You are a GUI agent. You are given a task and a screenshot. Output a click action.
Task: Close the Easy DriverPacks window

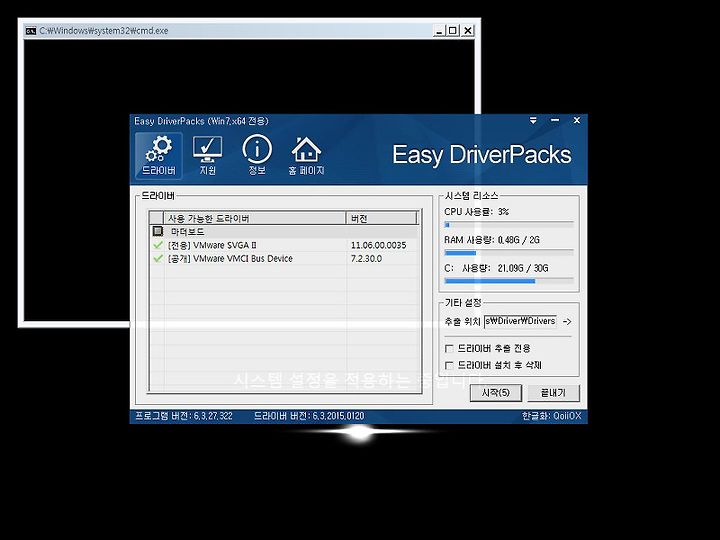[x=577, y=120]
